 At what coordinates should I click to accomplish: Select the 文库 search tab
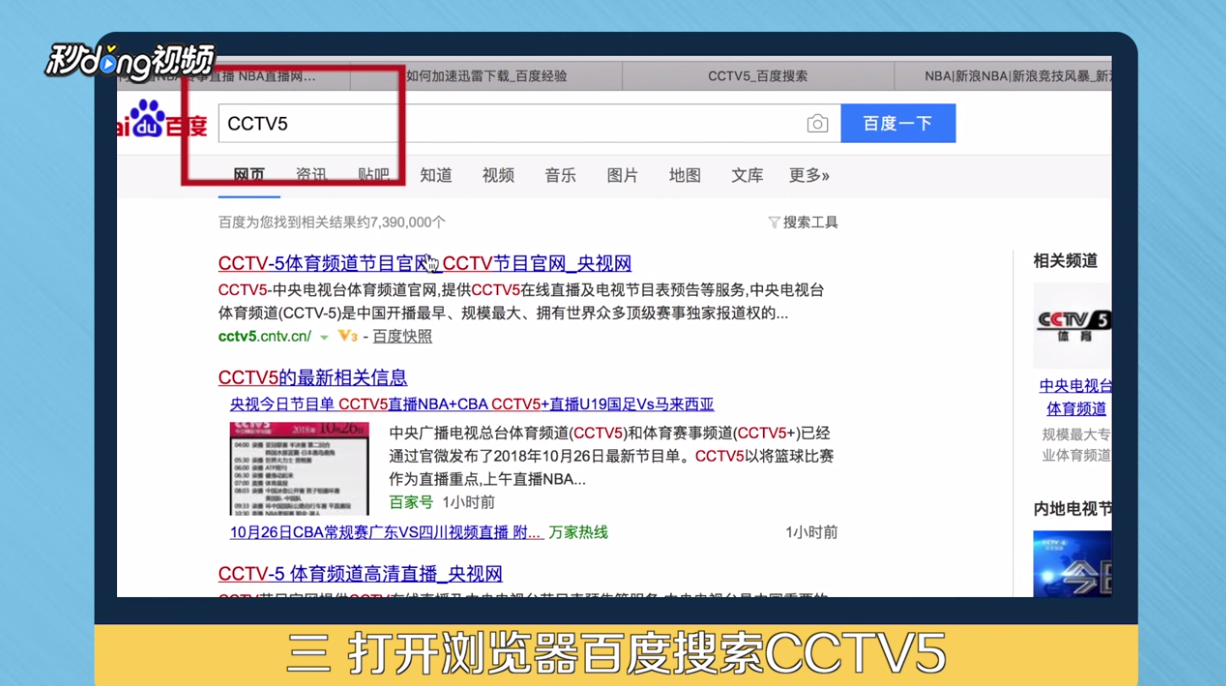(x=747, y=176)
